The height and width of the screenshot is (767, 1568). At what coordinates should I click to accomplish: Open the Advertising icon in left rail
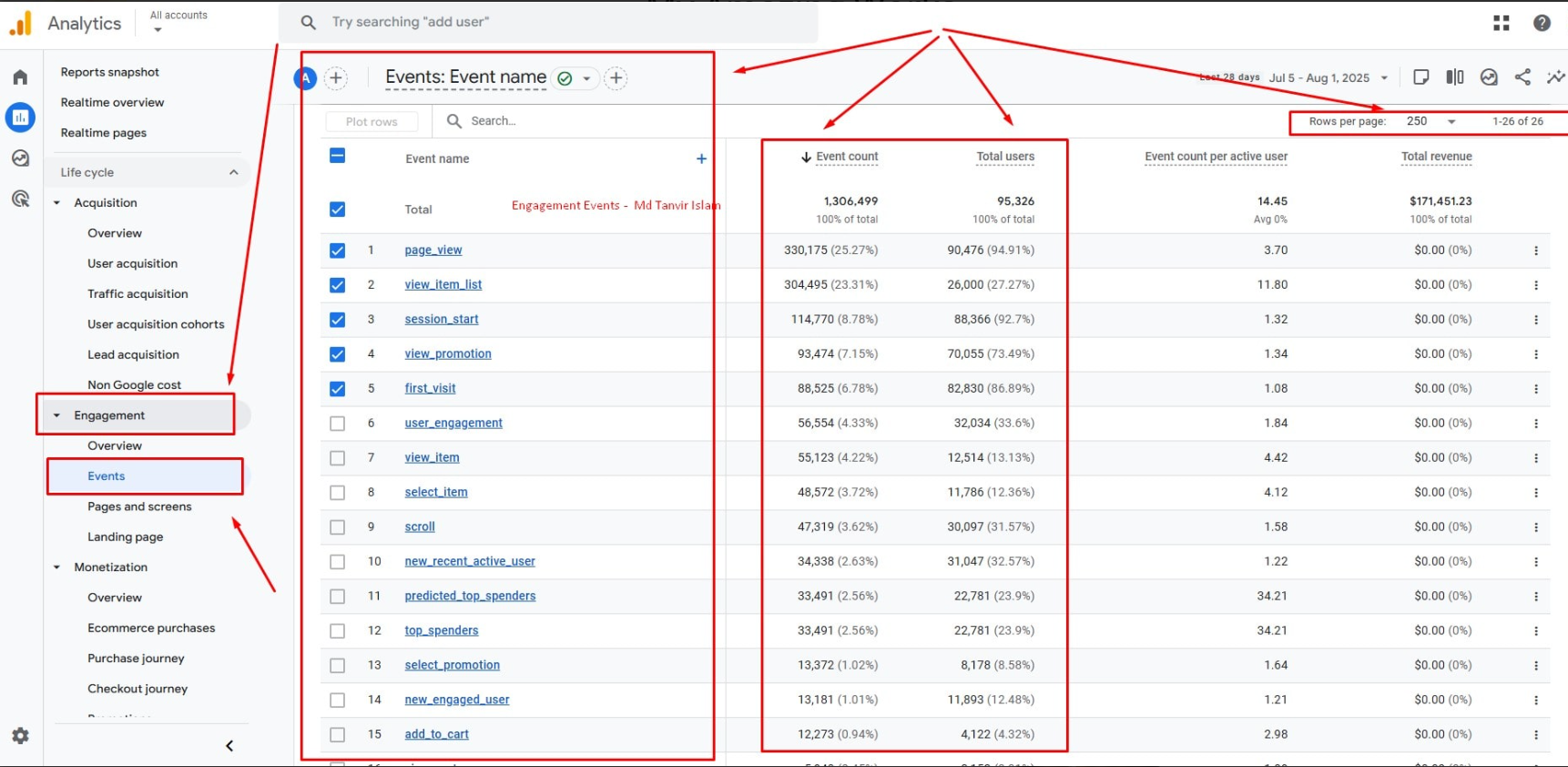pos(20,199)
